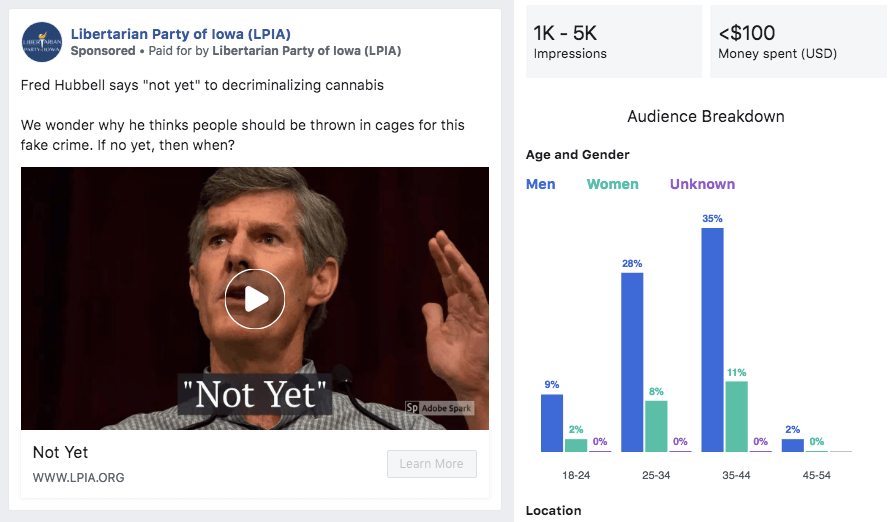
Task: Select the Men legend label
Action: 541,184
